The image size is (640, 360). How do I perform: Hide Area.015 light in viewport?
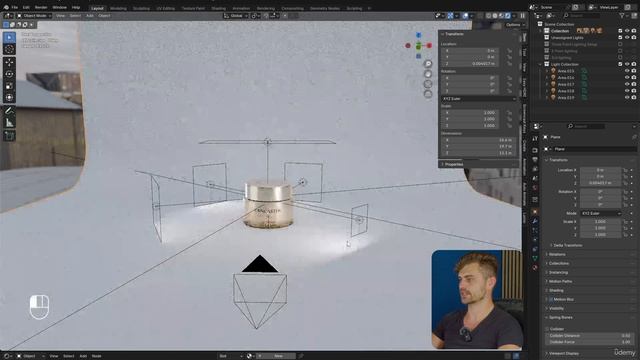pyautogui.click(x=627, y=71)
